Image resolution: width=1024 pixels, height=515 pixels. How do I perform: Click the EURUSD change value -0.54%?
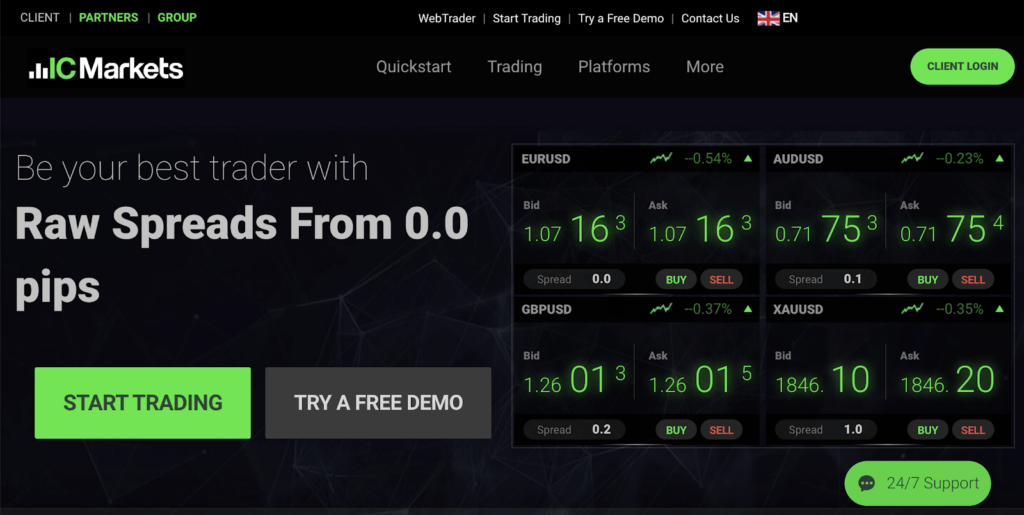coord(708,159)
